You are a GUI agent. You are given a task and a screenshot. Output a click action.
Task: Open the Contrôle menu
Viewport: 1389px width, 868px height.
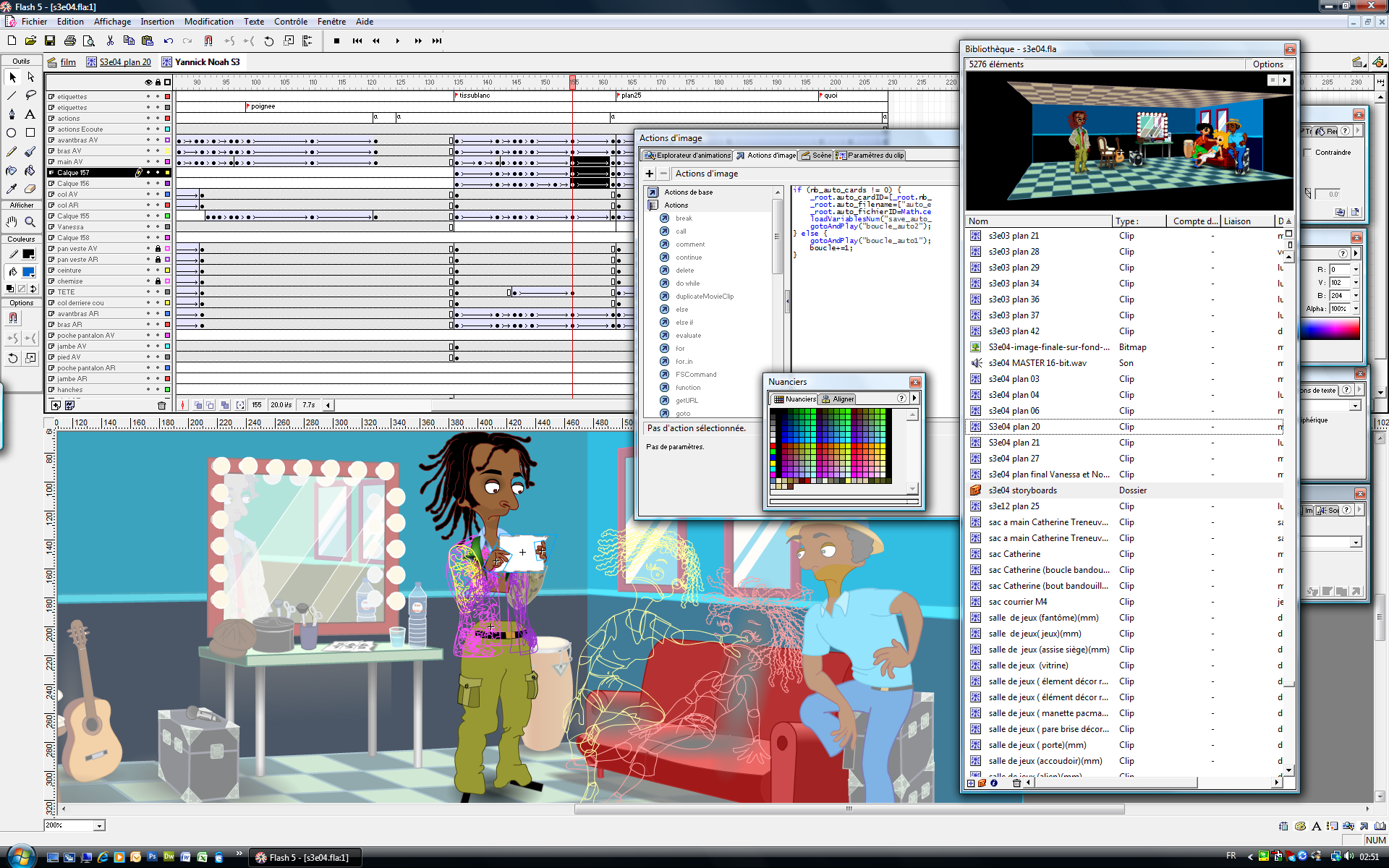click(290, 22)
